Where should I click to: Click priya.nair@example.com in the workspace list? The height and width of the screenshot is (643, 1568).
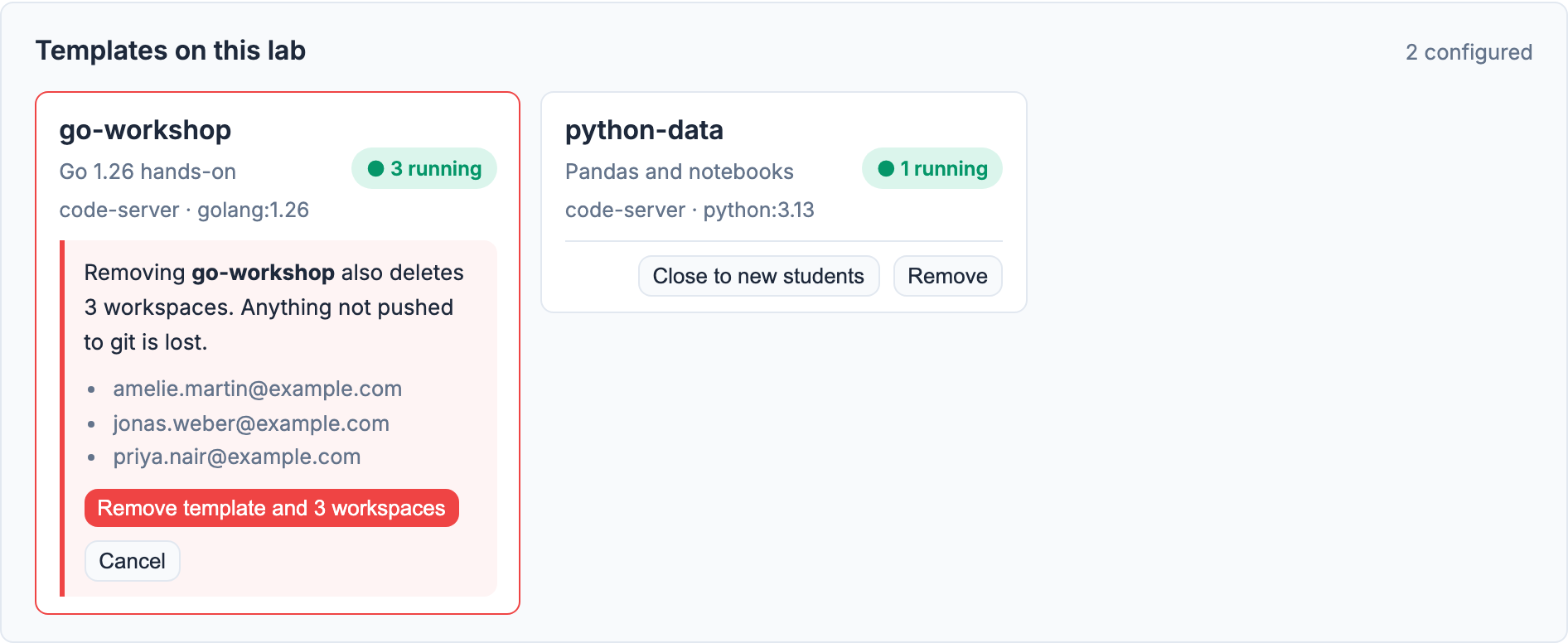click(237, 457)
